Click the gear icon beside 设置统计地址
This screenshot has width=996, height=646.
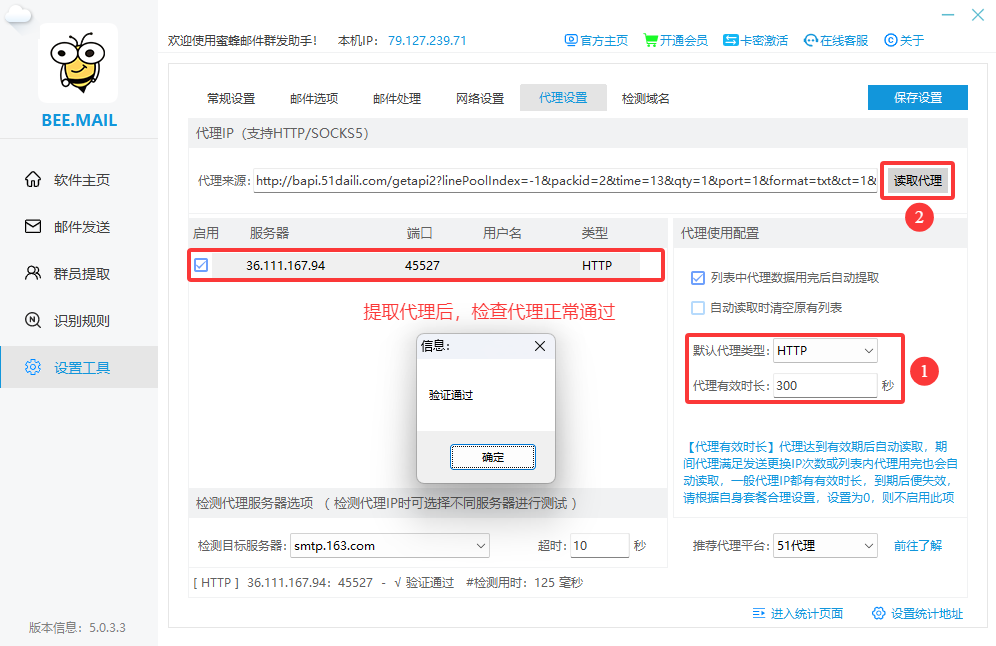tap(878, 613)
